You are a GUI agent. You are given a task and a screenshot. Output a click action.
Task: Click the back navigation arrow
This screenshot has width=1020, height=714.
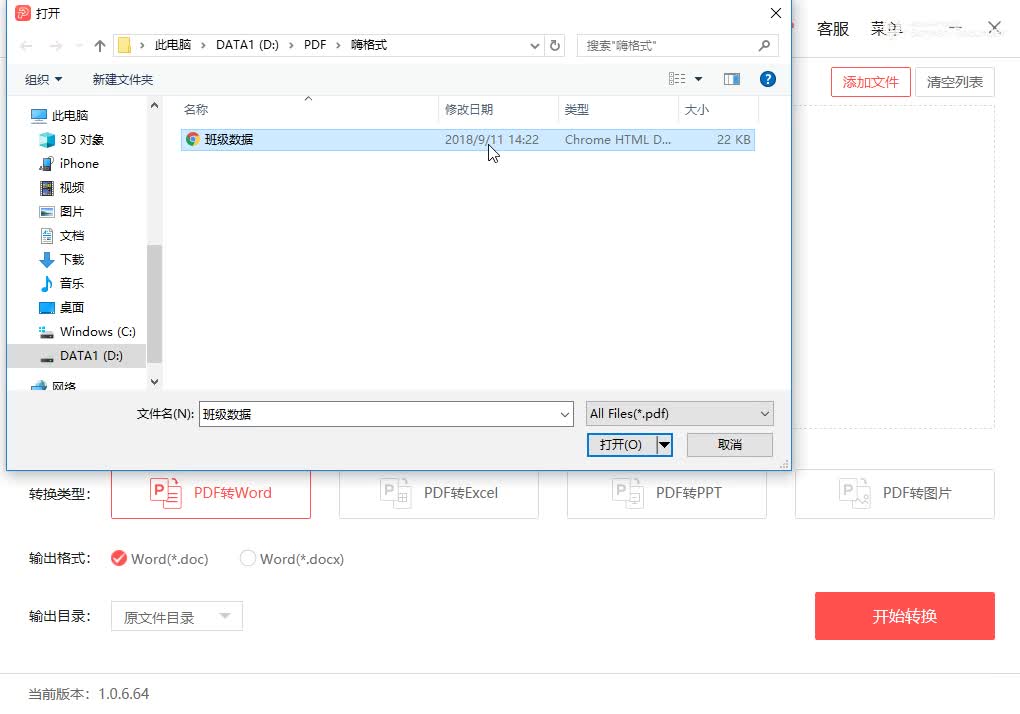coord(24,45)
